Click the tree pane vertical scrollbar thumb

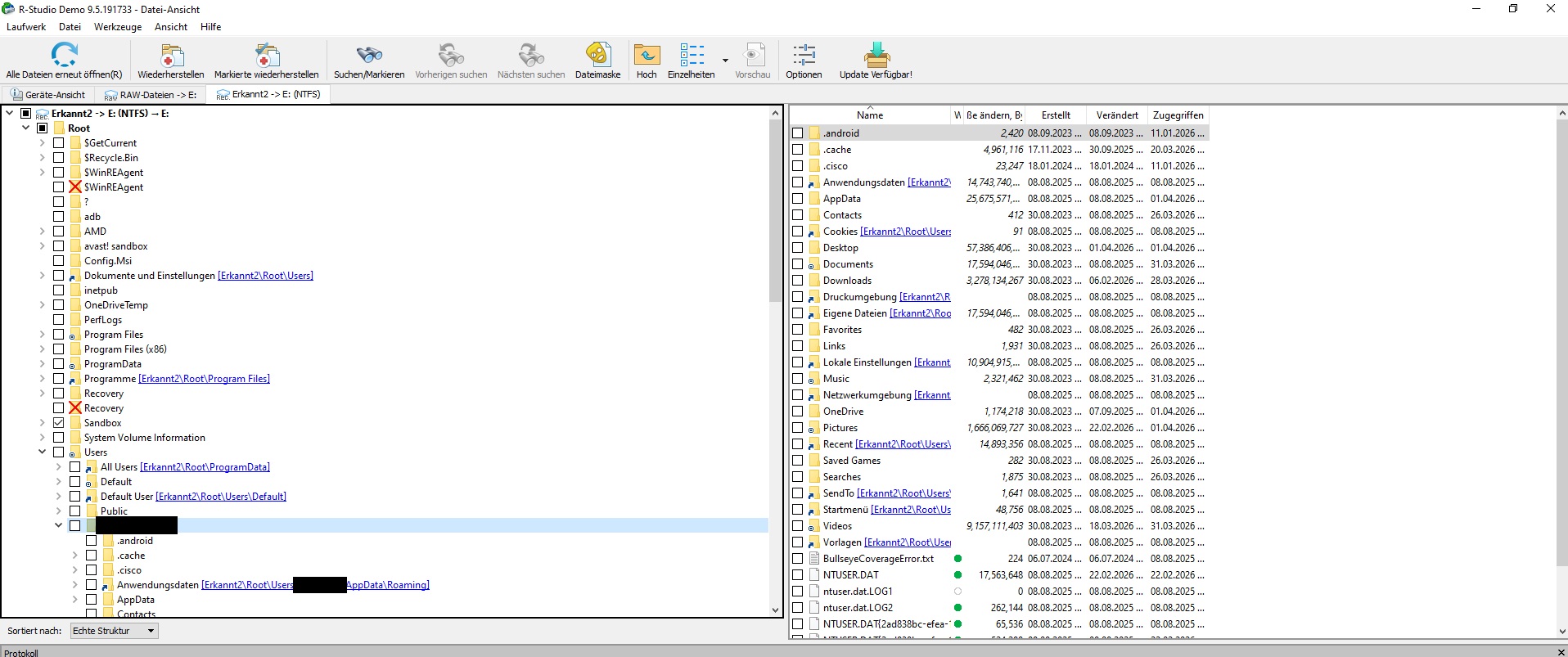776,211
